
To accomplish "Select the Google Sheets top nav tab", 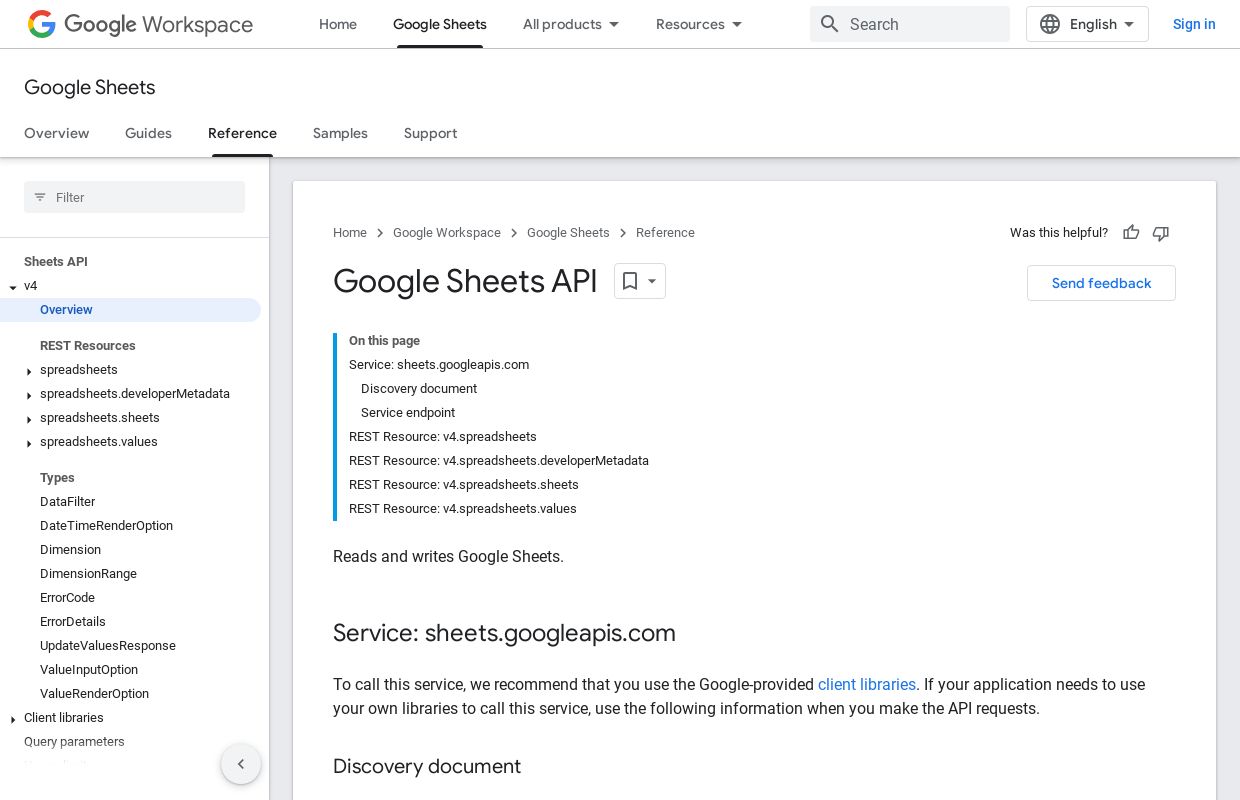I will click(x=440, y=24).
